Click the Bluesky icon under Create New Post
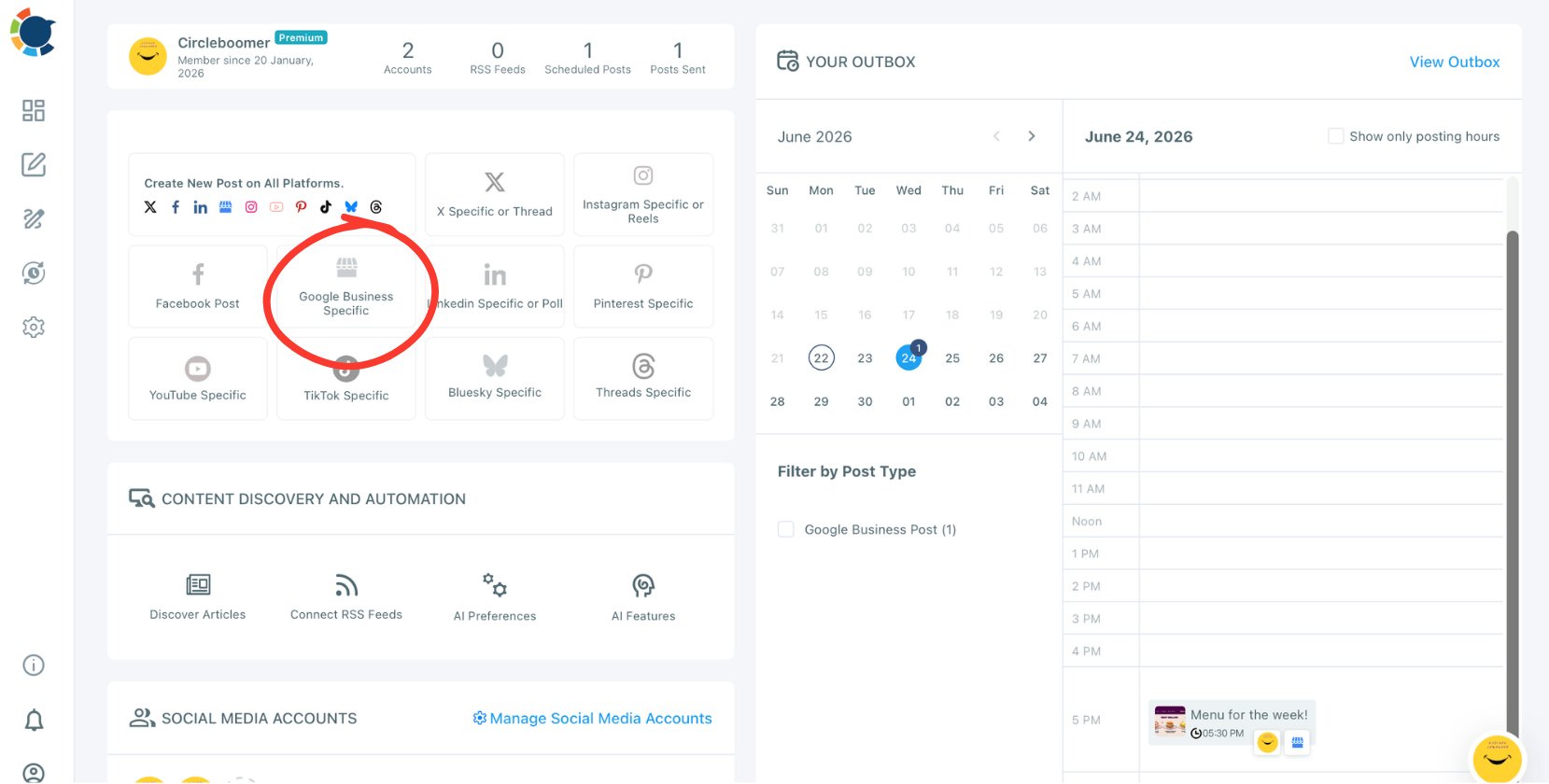Viewport: 1549px width, 784px height. 351,207
